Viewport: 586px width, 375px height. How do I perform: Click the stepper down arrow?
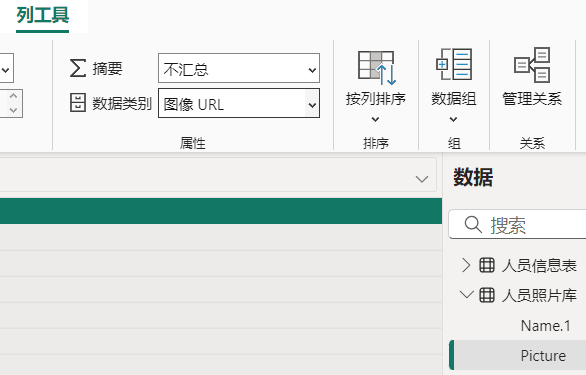(x=13, y=110)
